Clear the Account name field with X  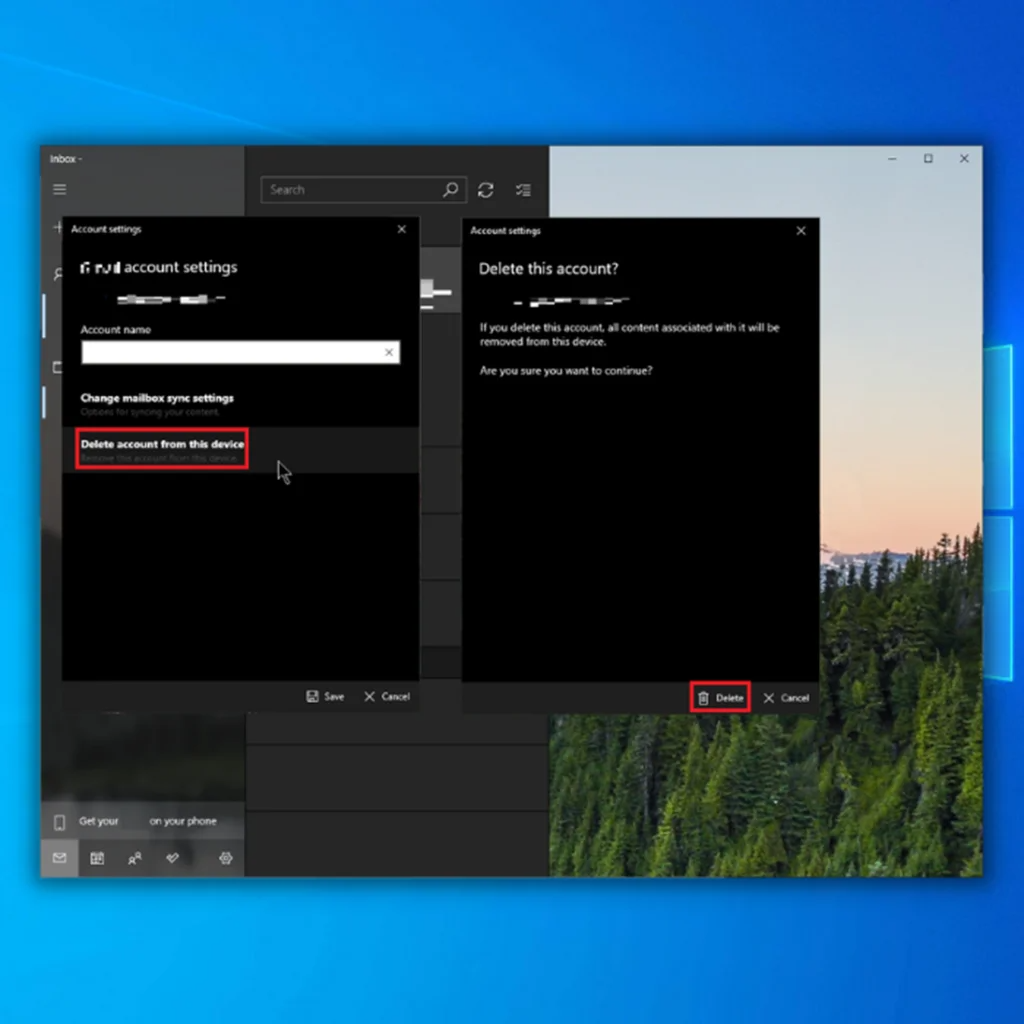tap(389, 352)
